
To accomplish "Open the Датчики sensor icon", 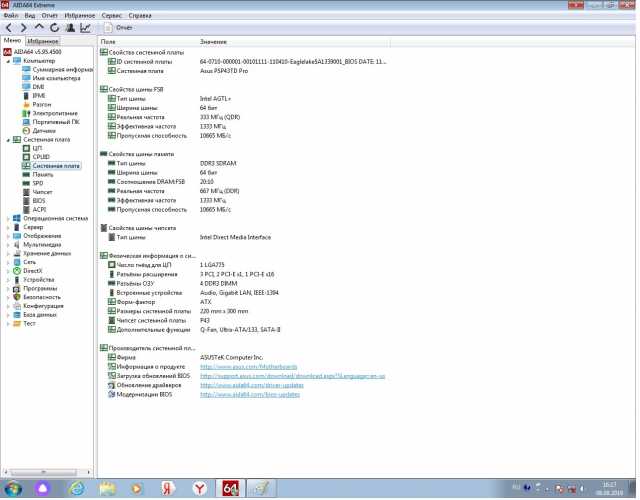I will click(x=26, y=131).
